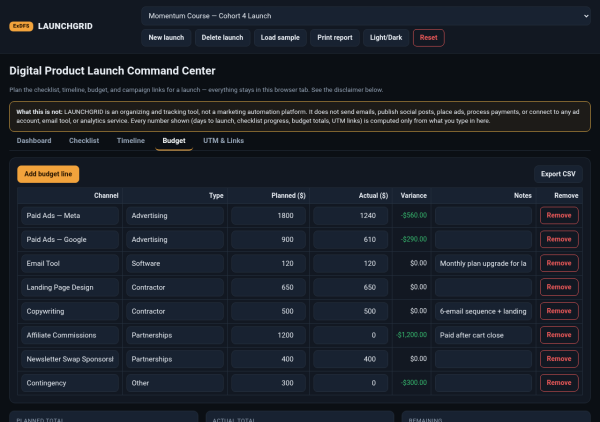Click the ExDFS logo badge

[x=21, y=26]
